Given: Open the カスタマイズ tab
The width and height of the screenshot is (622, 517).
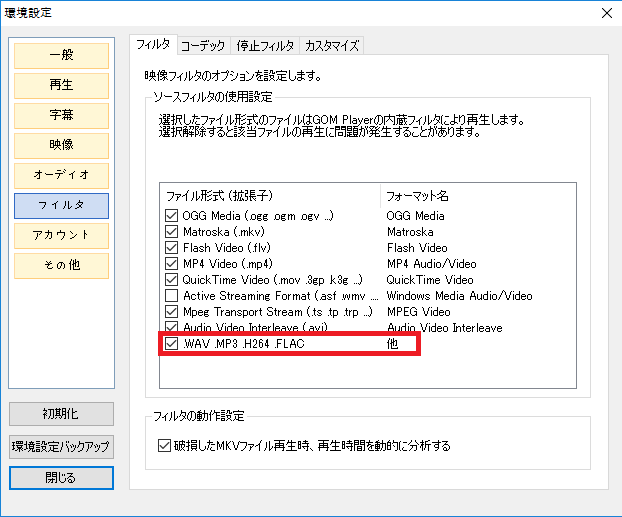Looking at the screenshot, I should click(x=331, y=45).
